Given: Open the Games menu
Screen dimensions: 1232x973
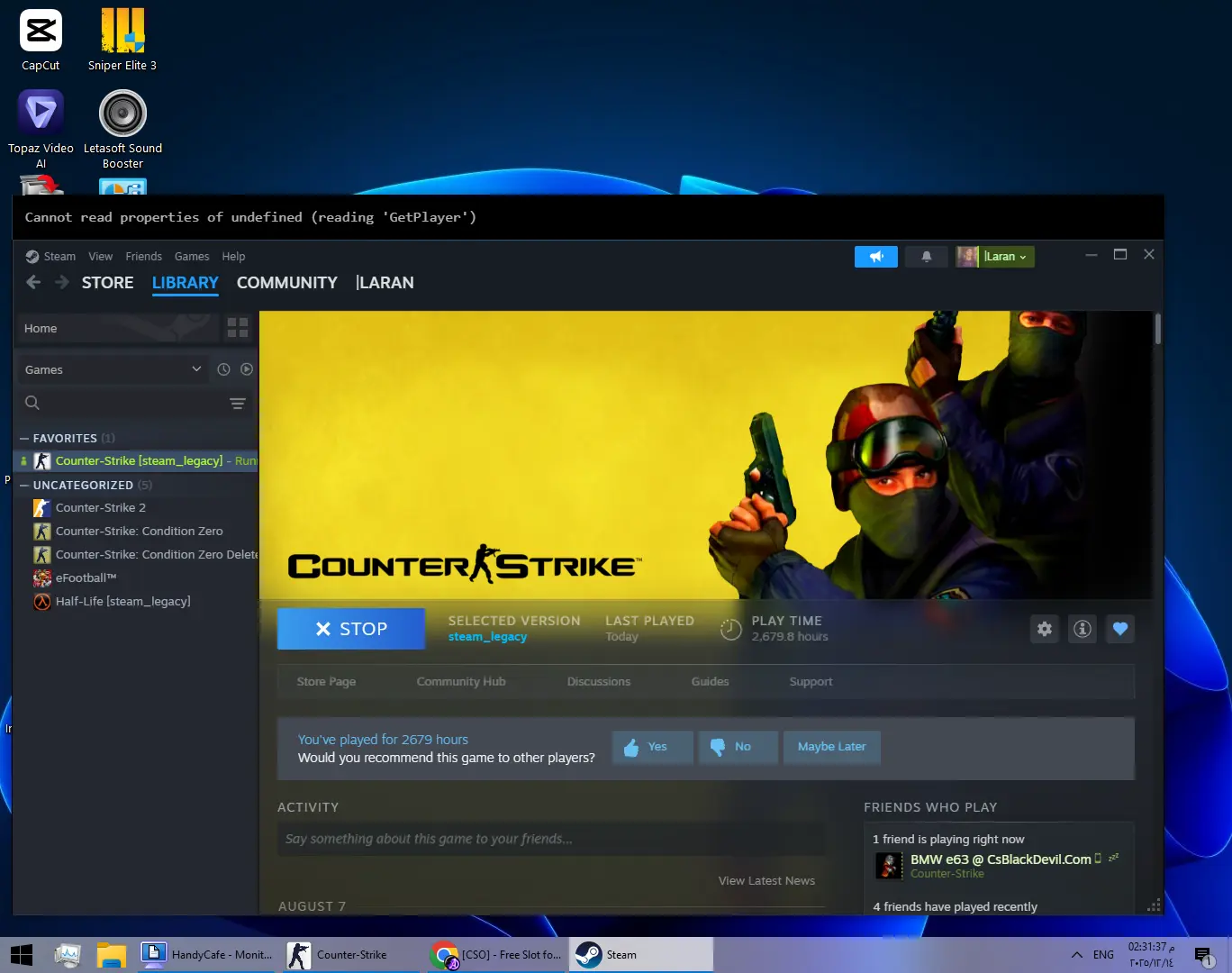Looking at the screenshot, I should click(192, 257).
